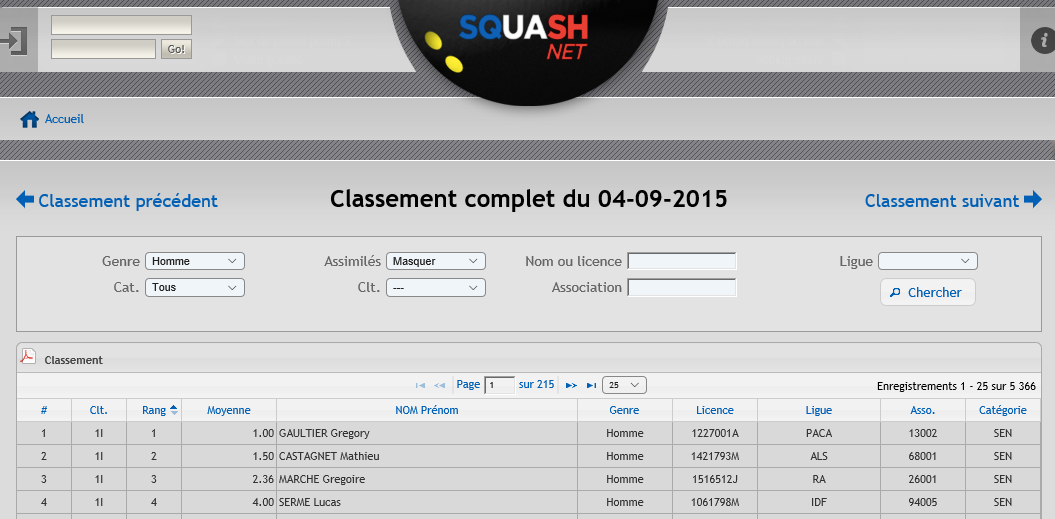Select GAULTIER Gregory row name
The height and width of the screenshot is (519, 1055).
pyautogui.click(x=324, y=433)
